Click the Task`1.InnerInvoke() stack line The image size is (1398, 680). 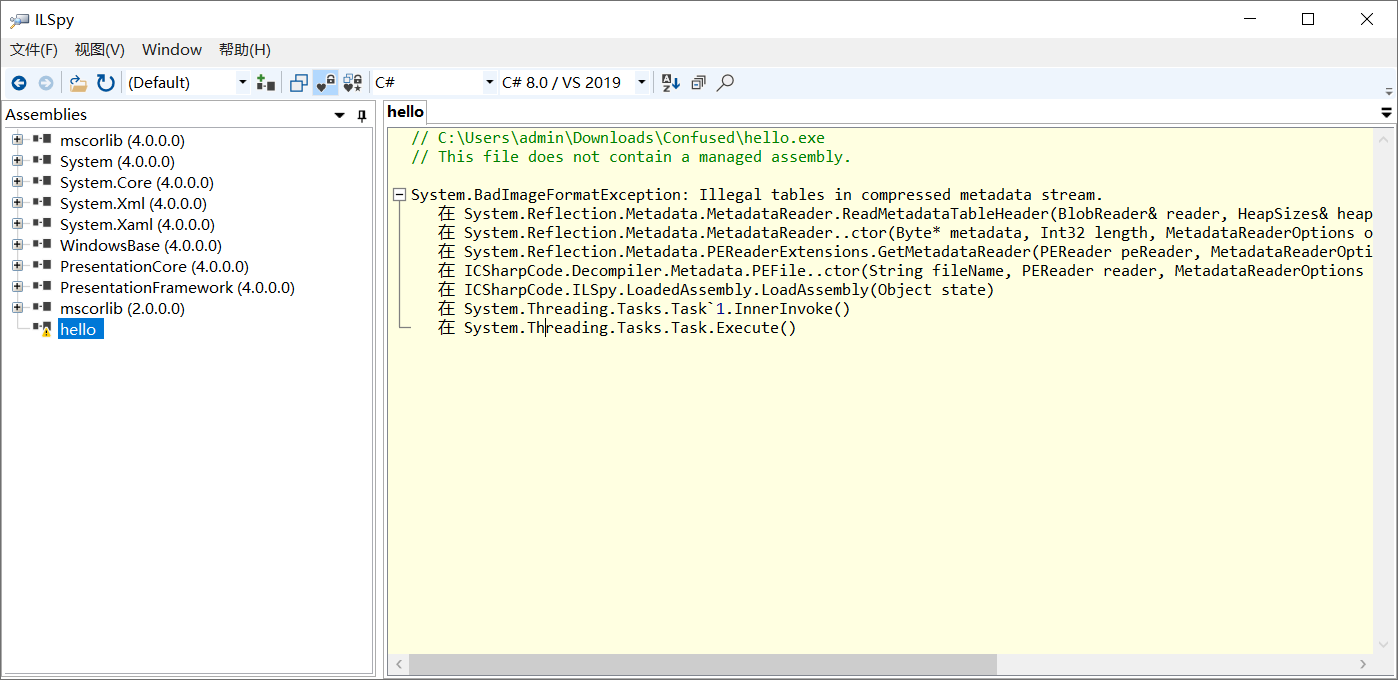point(644,309)
